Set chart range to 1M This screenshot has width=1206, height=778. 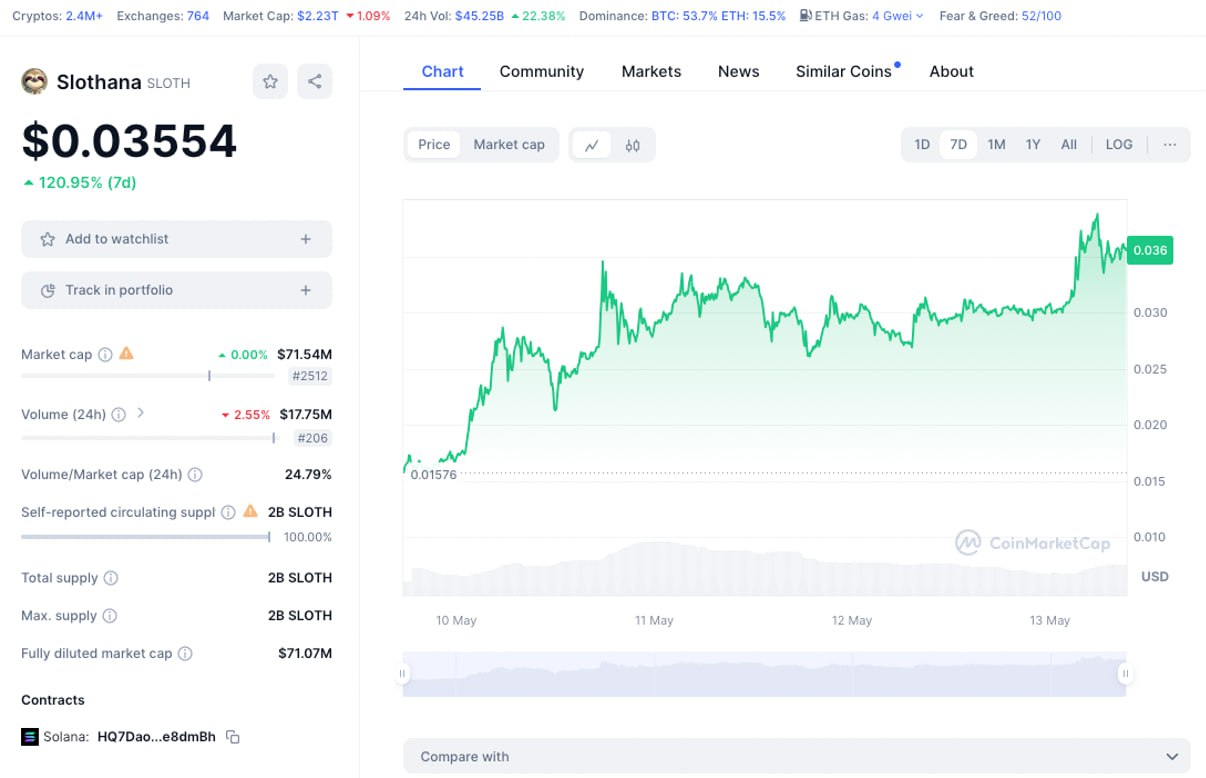click(996, 145)
